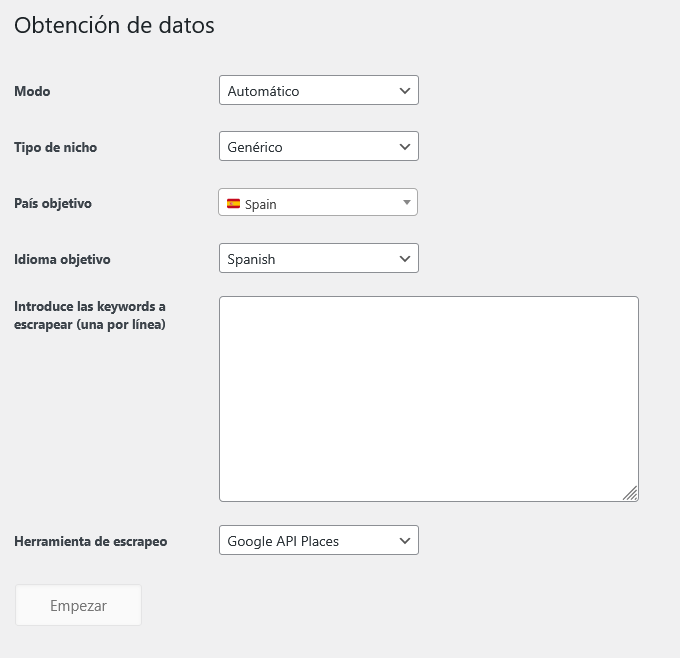Viewport: 680px width, 658px height.
Task: Open the Idioma objetivo Spanish dropdown
Action: click(x=319, y=258)
